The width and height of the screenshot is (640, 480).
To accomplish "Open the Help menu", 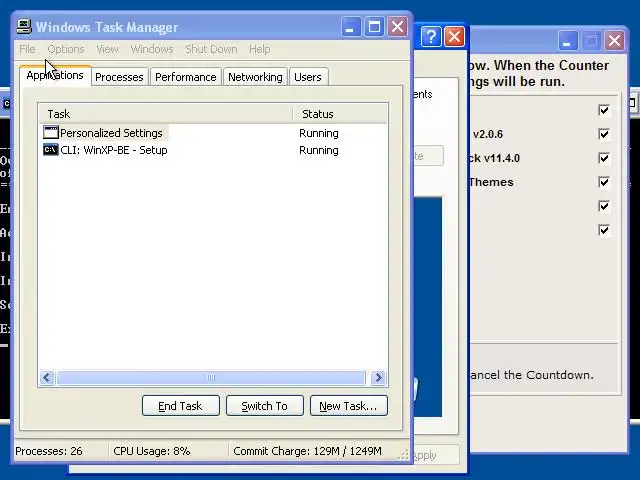I will click(x=260, y=49).
